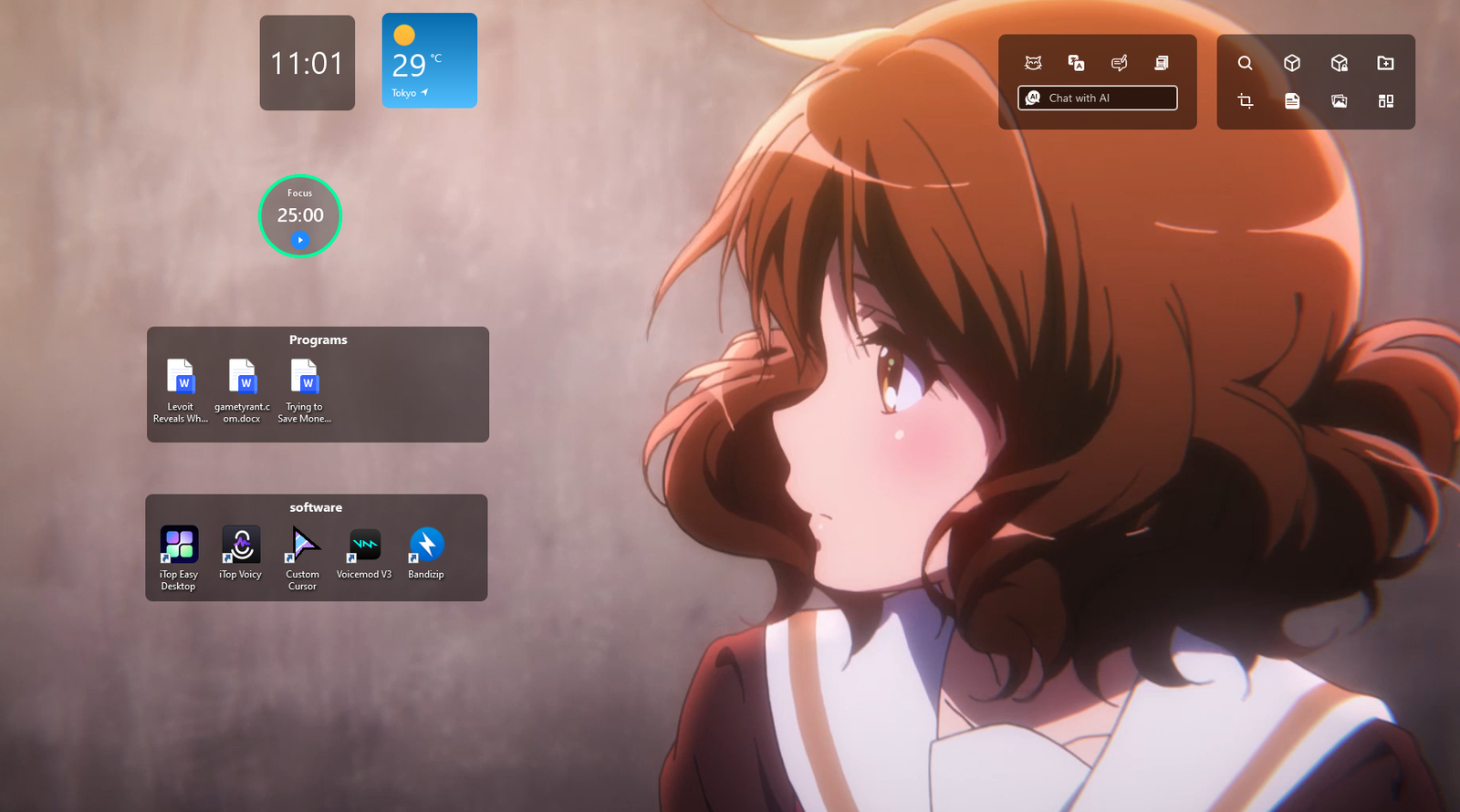Click the AI writing chat-pencil icon

tap(1119, 63)
